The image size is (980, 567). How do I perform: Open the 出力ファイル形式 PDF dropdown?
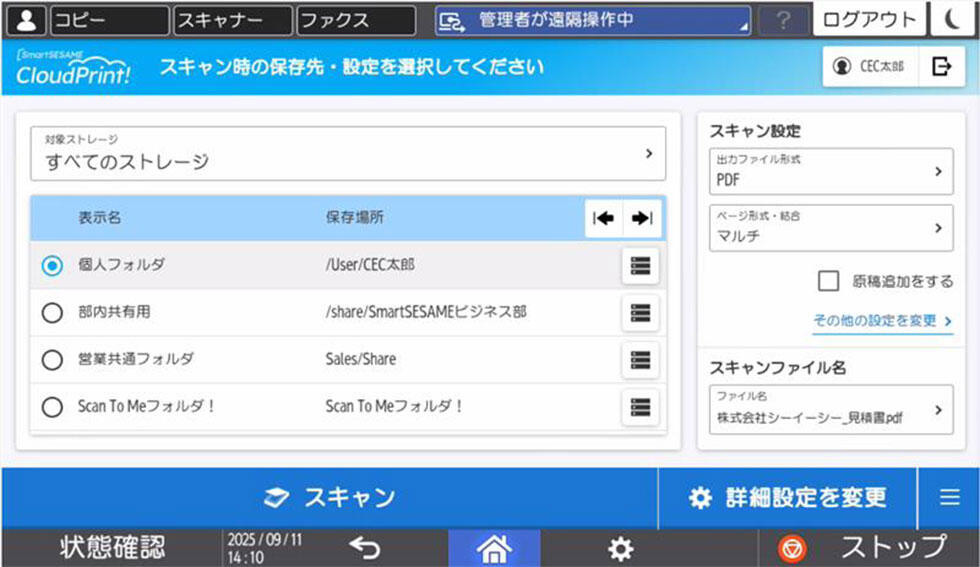pos(830,172)
